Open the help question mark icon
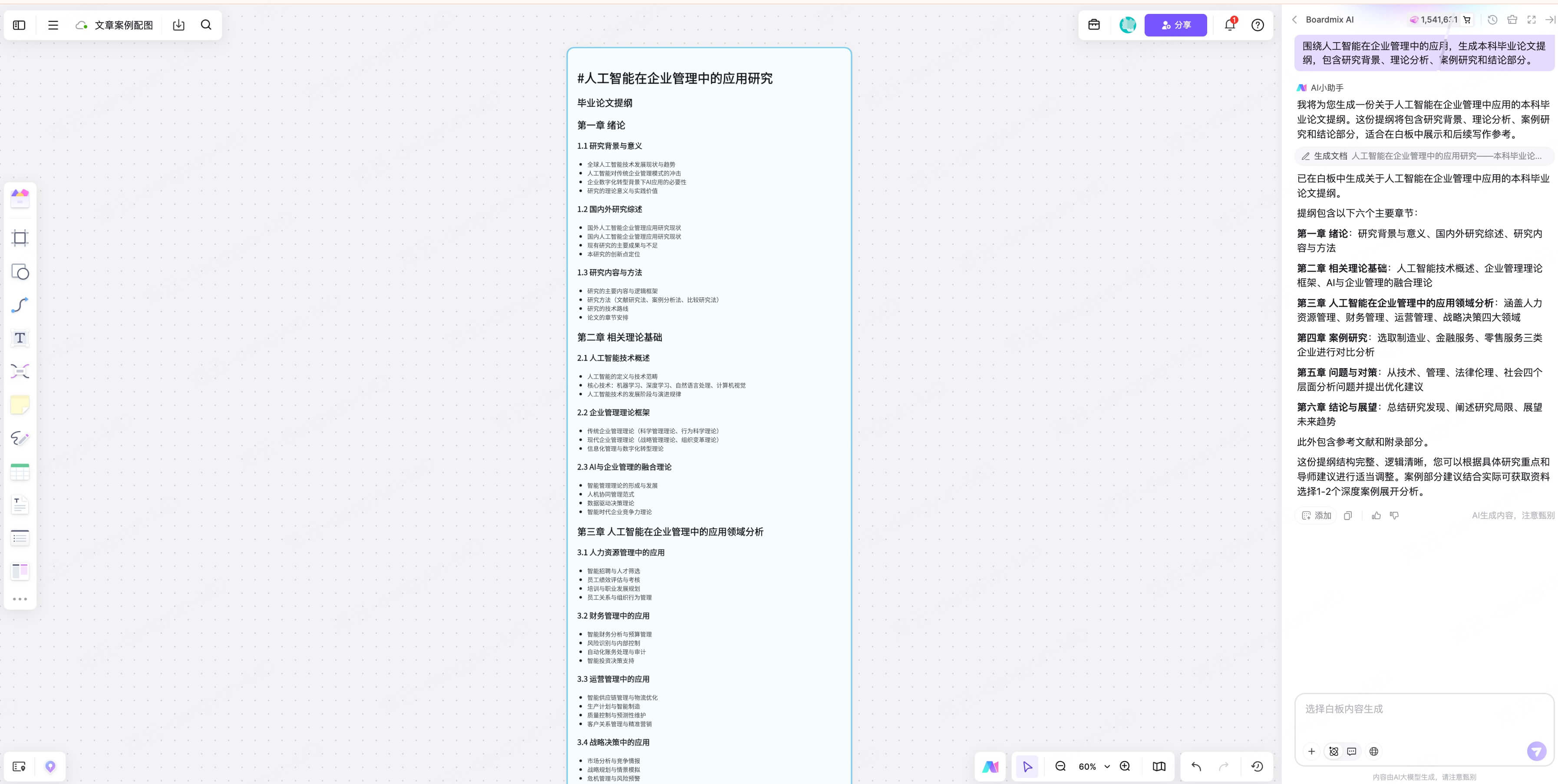Screen dimensions: 1558x784 [1258, 25]
